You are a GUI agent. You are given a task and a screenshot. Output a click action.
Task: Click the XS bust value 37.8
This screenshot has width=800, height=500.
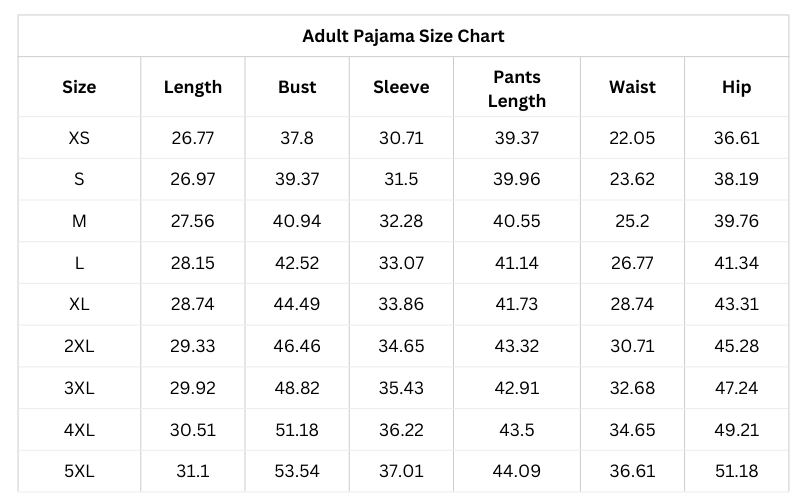297,138
